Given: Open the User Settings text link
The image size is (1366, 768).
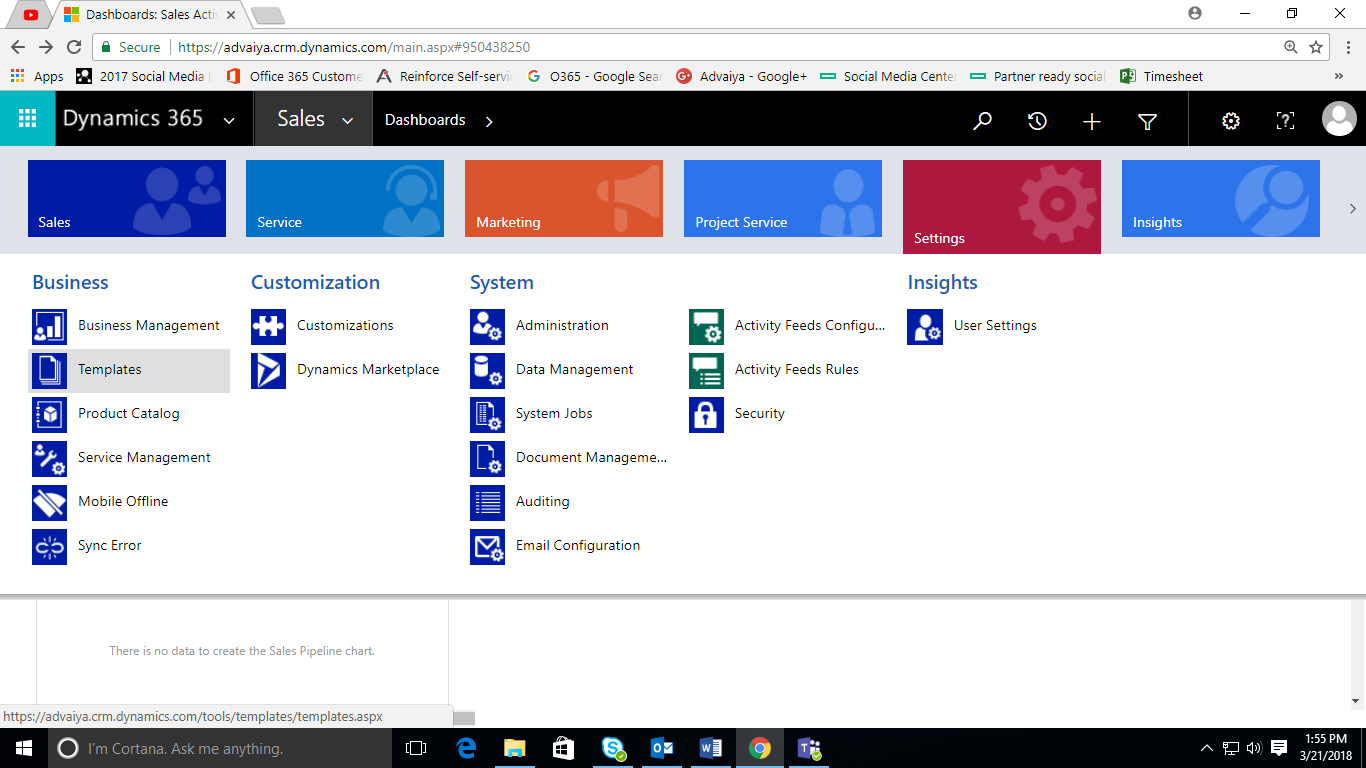Looking at the screenshot, I should 995,325.
